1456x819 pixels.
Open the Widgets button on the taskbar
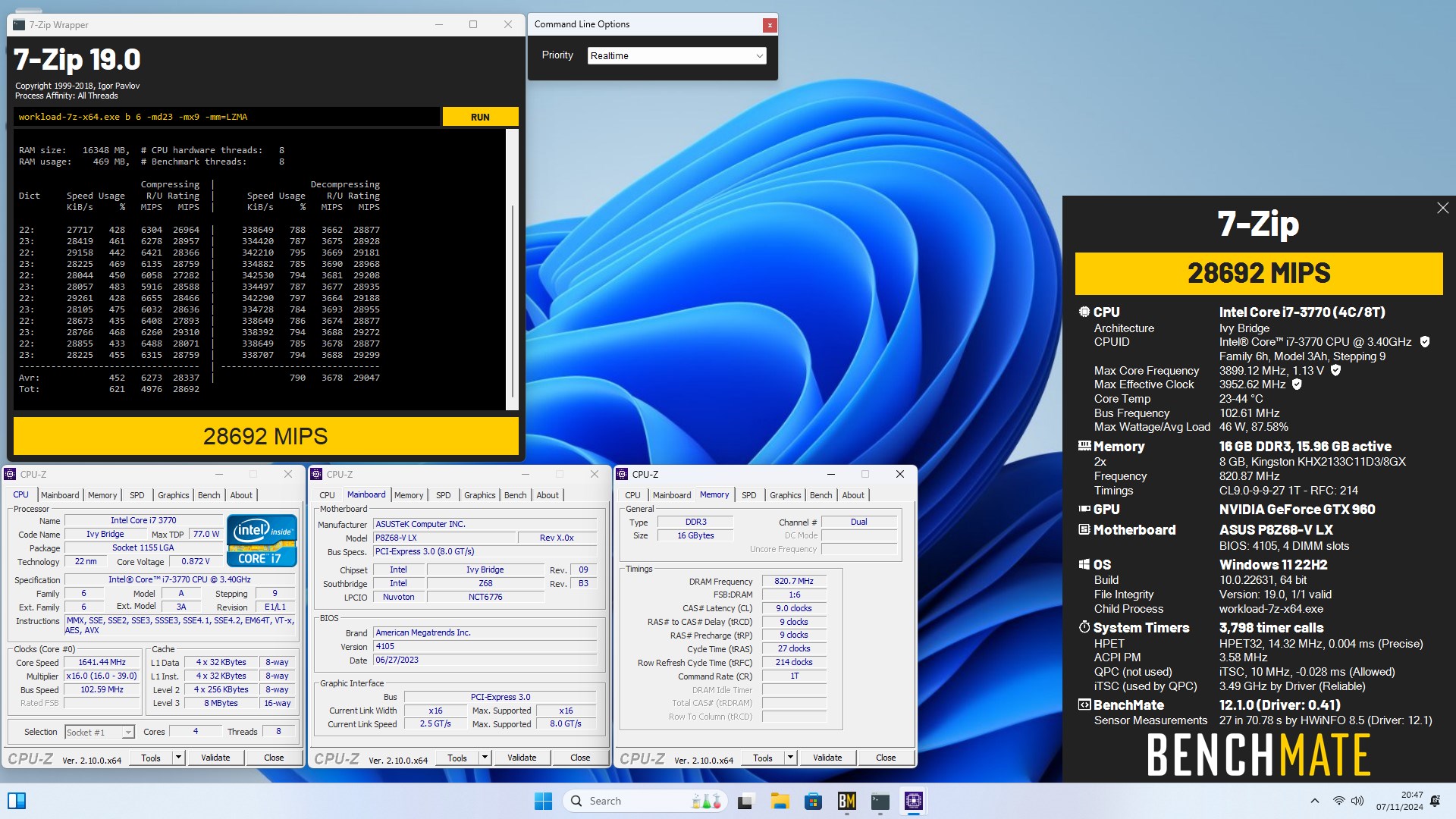(16, 801)
